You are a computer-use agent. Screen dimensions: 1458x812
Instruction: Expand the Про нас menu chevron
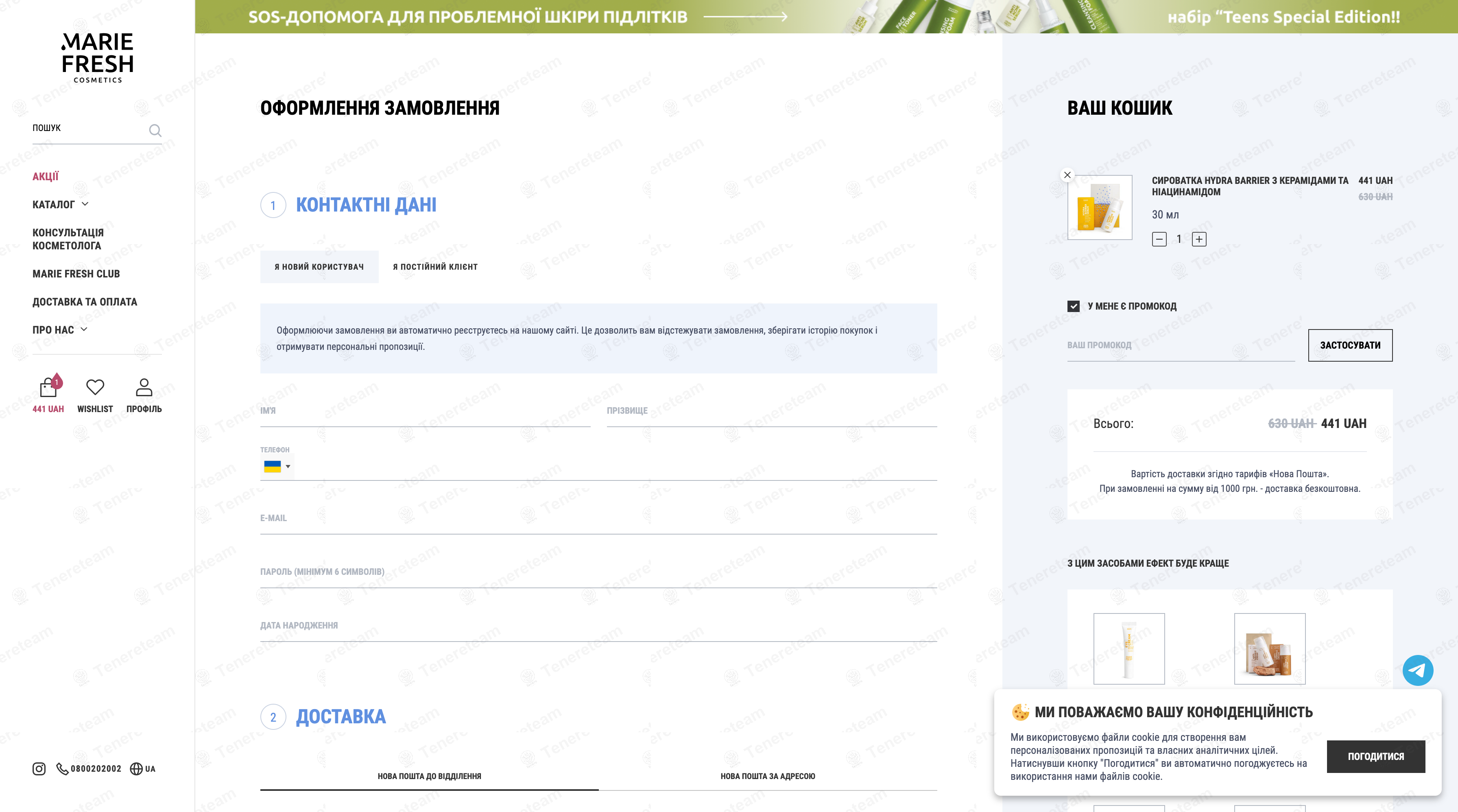pyautogui.click(x=84, y=330)
